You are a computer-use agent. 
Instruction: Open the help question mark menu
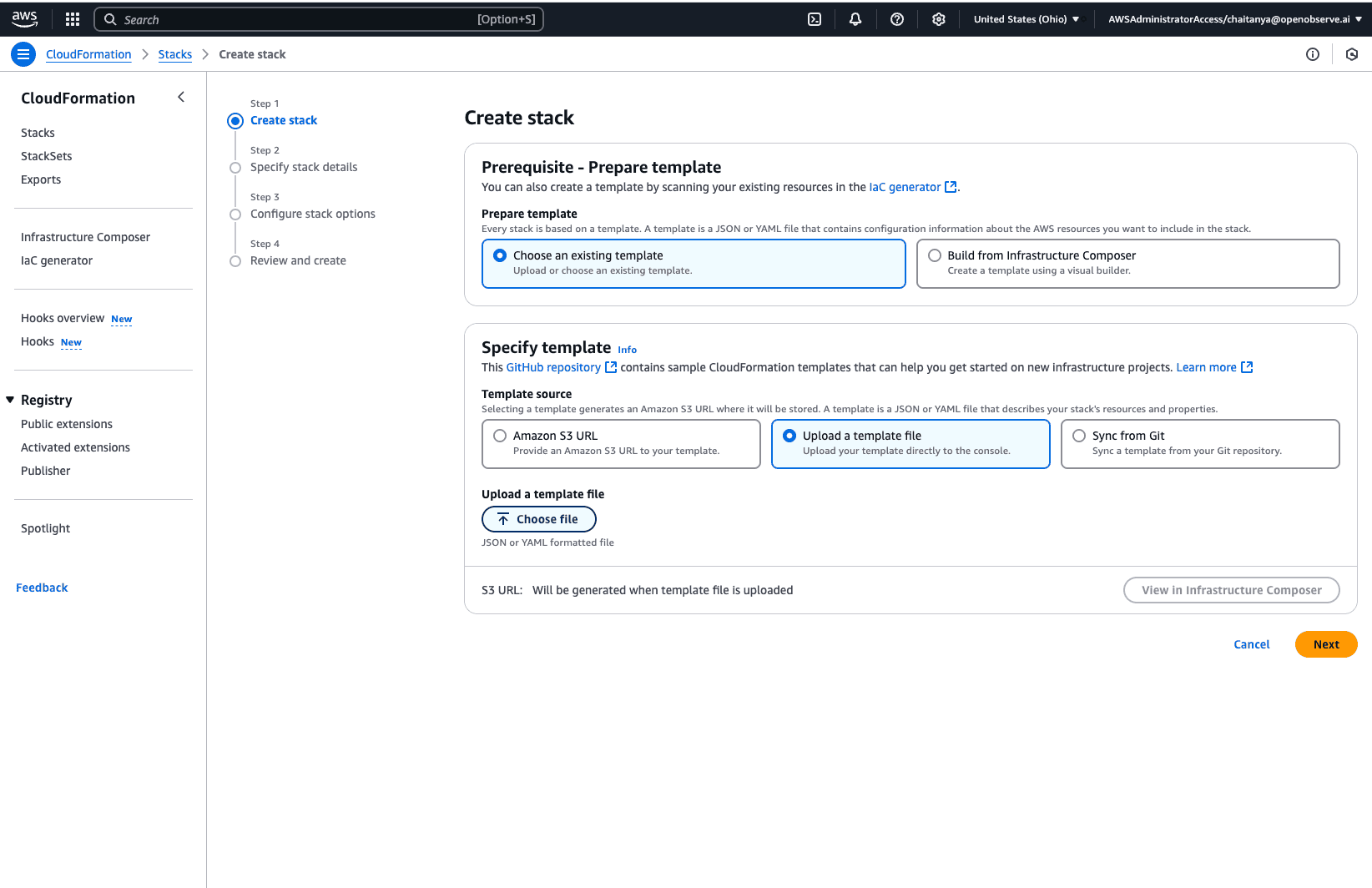click(897, 19)
